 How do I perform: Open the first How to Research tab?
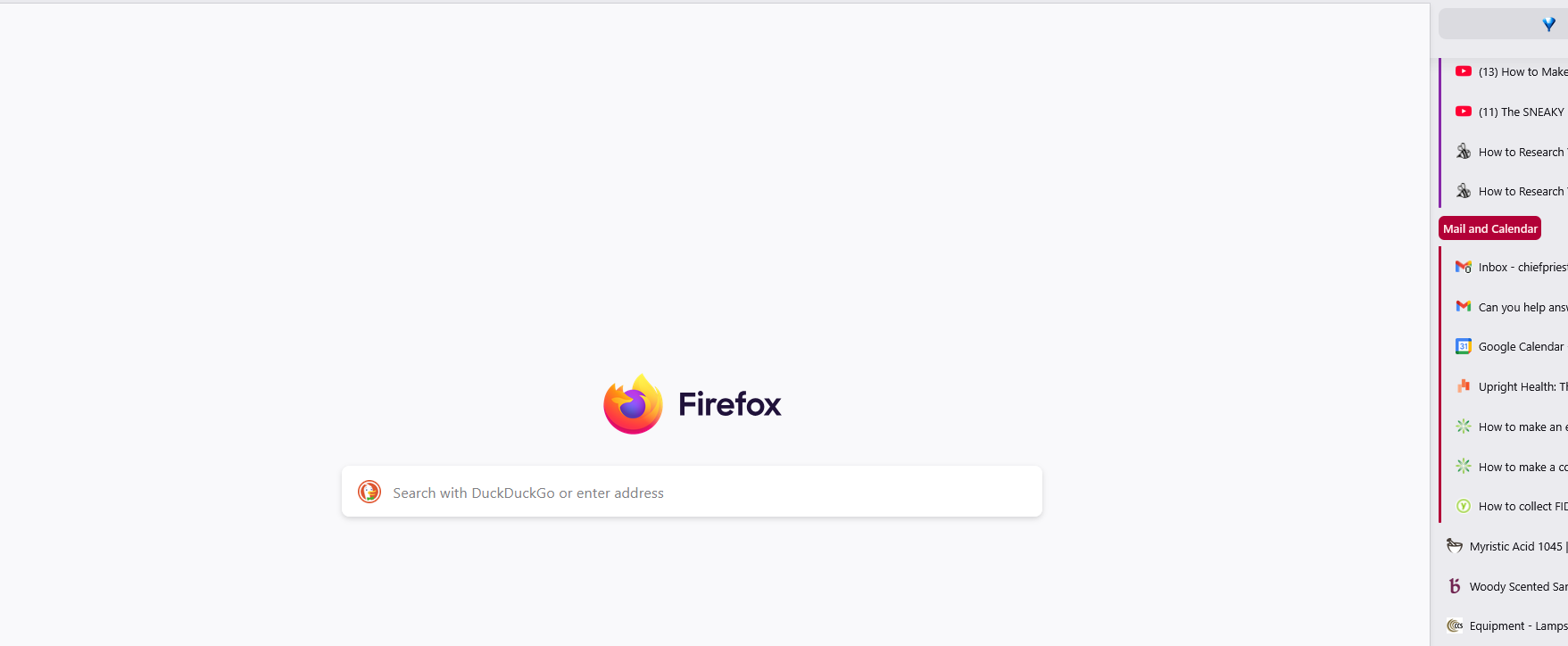(x=1506, y=152)
